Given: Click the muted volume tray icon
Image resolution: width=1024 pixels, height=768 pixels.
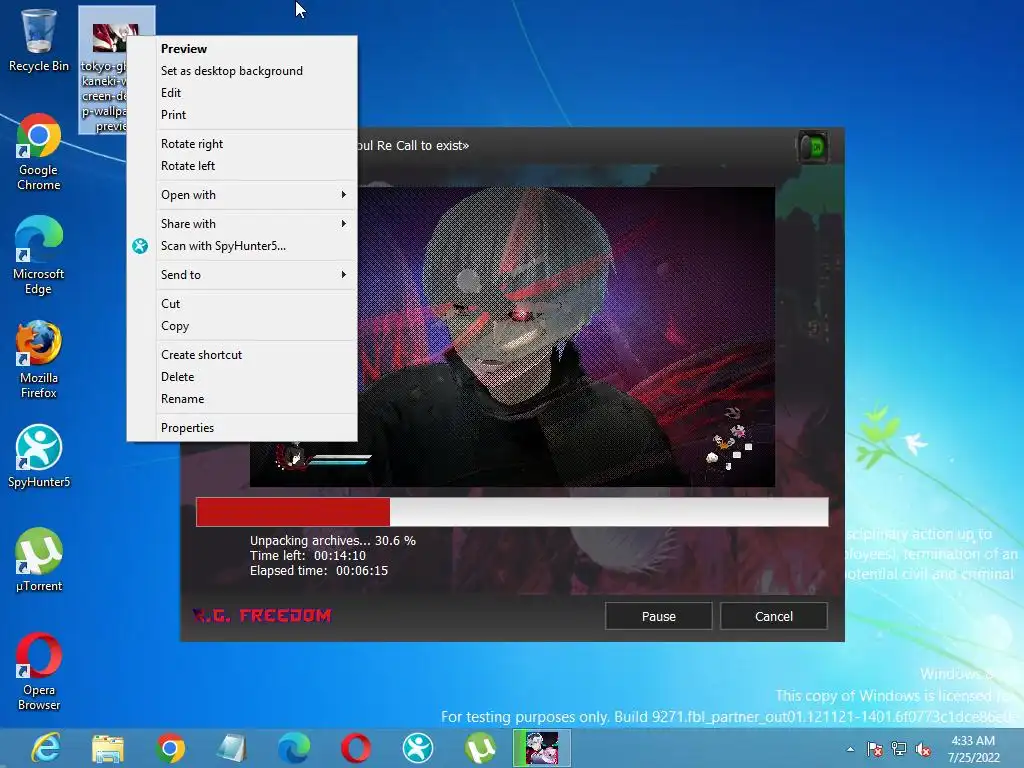Looking at the screenshot, I should (923, 749).
